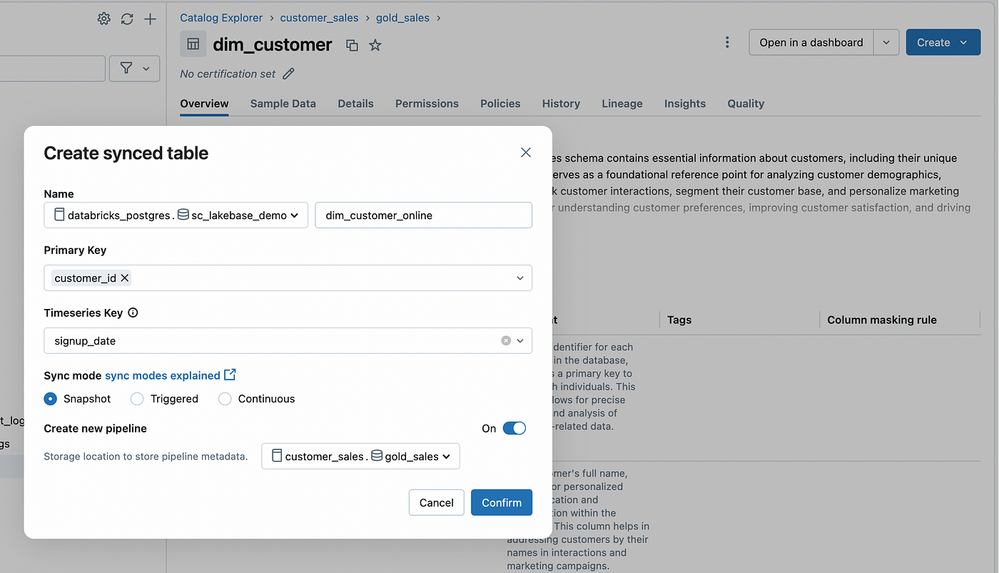Open customer_sales.gold_sales storage location dropdown

360,456
